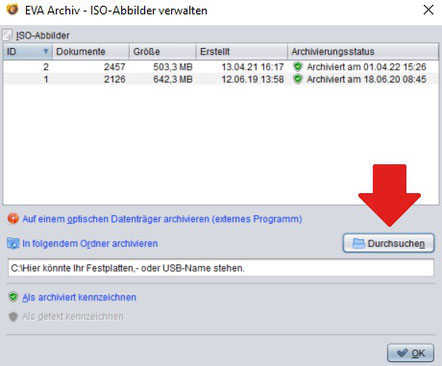The height and width of the screenshot is (366, 442).
Task: Select the ID 2 cell
Action: (28, 67)
